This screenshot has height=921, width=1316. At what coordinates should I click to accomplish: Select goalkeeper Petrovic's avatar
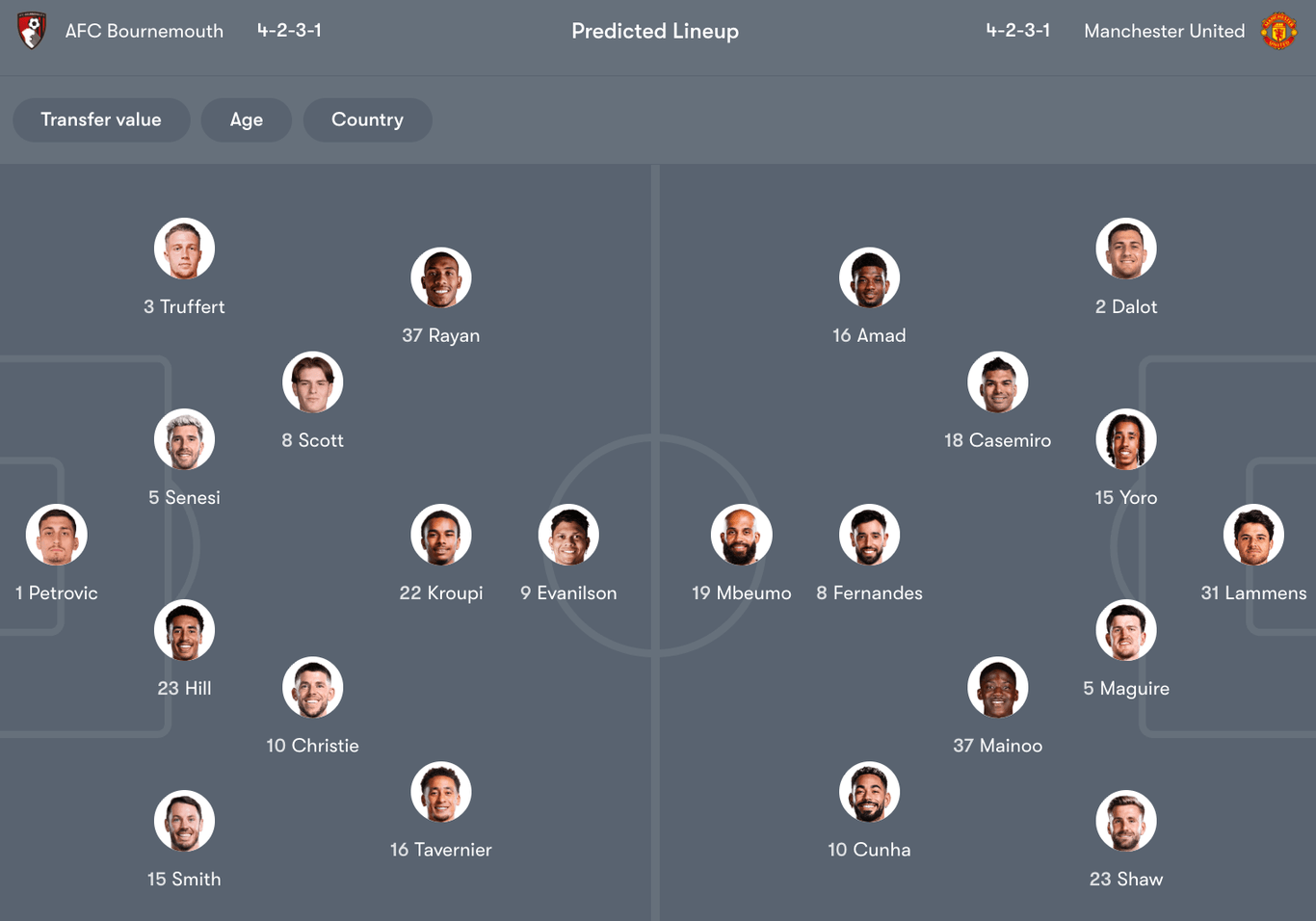point(57,535)
